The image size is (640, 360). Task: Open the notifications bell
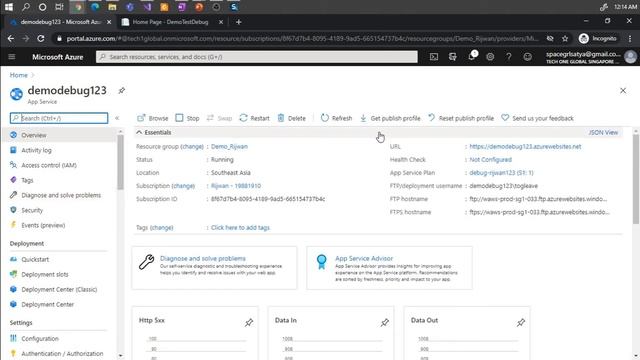pos(472,56)
